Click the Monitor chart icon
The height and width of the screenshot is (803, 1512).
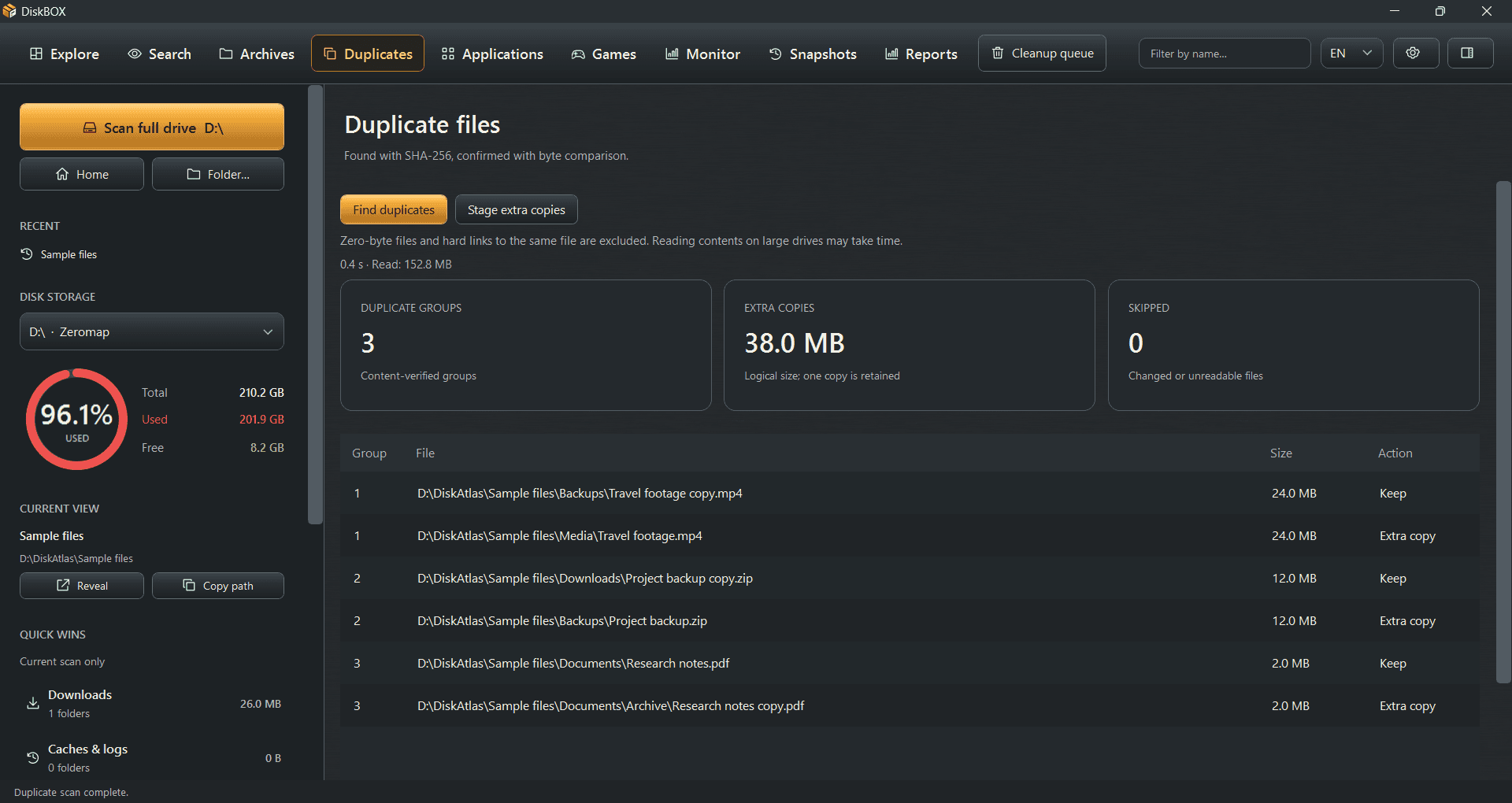[672, 54]
